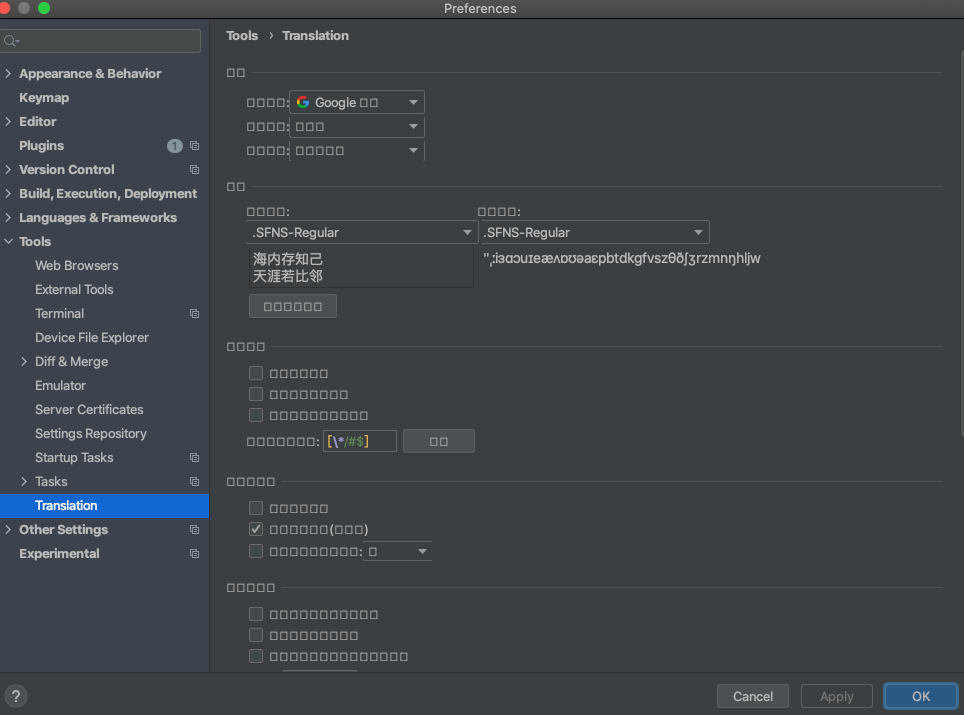Collapse the Tools section
Screen dimensions: 964x715
tap(8, 241)
